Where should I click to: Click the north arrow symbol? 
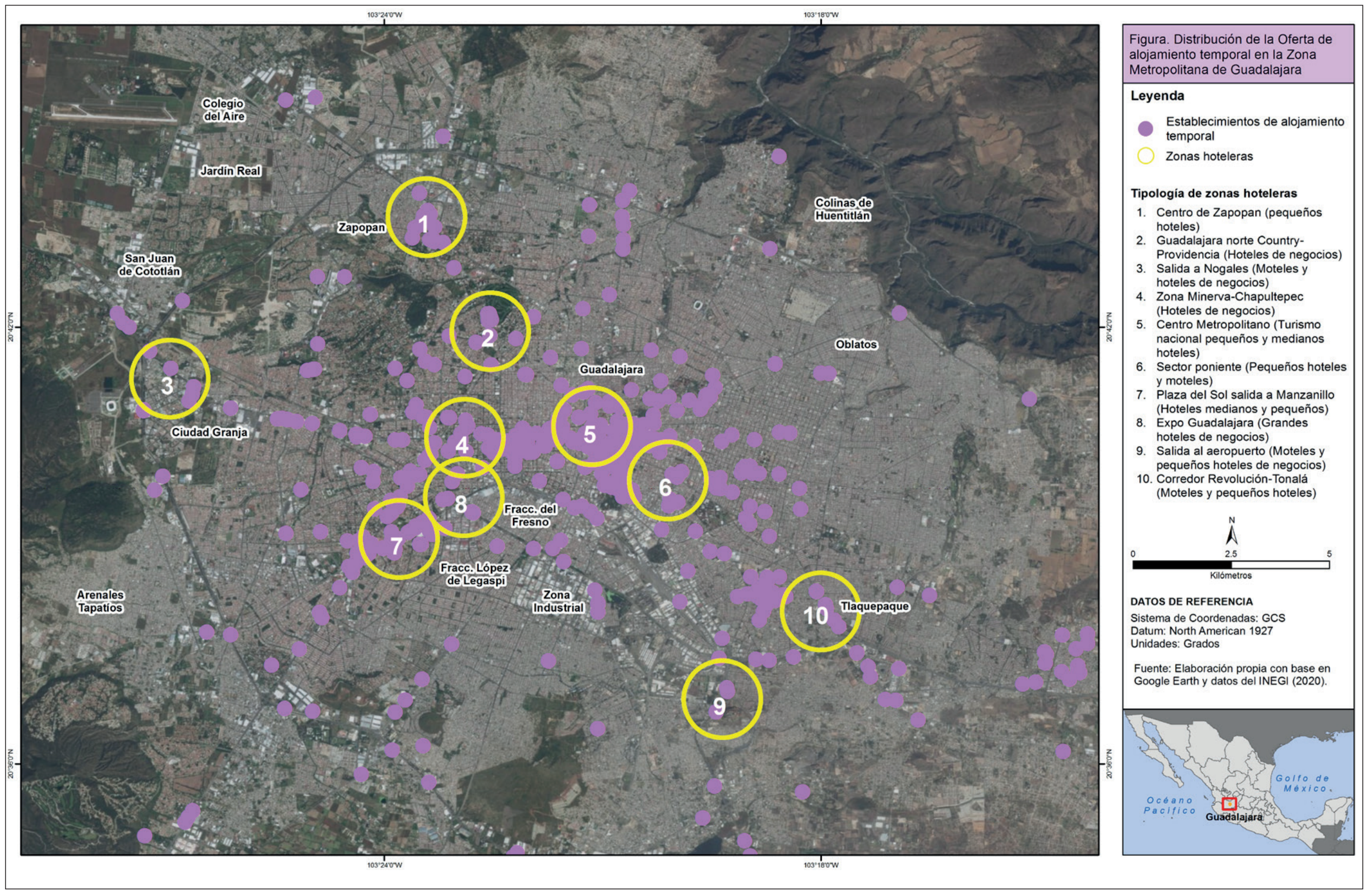(1231, 534)
